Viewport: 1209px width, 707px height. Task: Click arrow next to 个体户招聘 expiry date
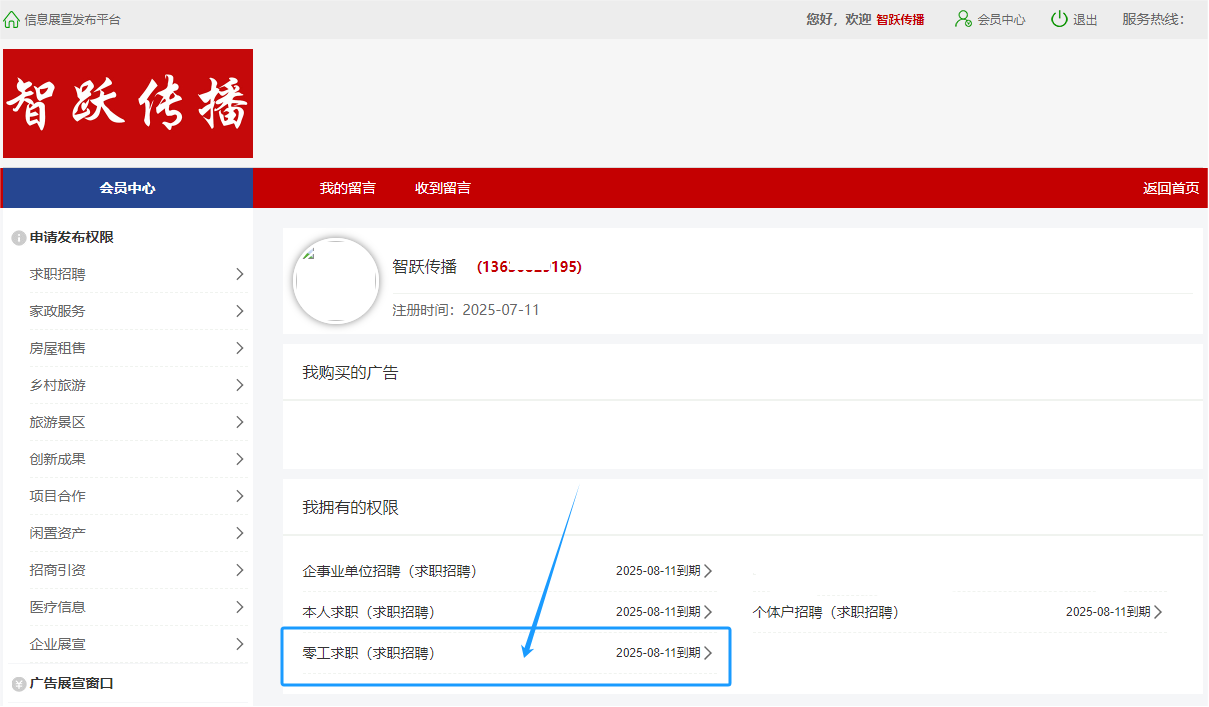[1158, 612]
